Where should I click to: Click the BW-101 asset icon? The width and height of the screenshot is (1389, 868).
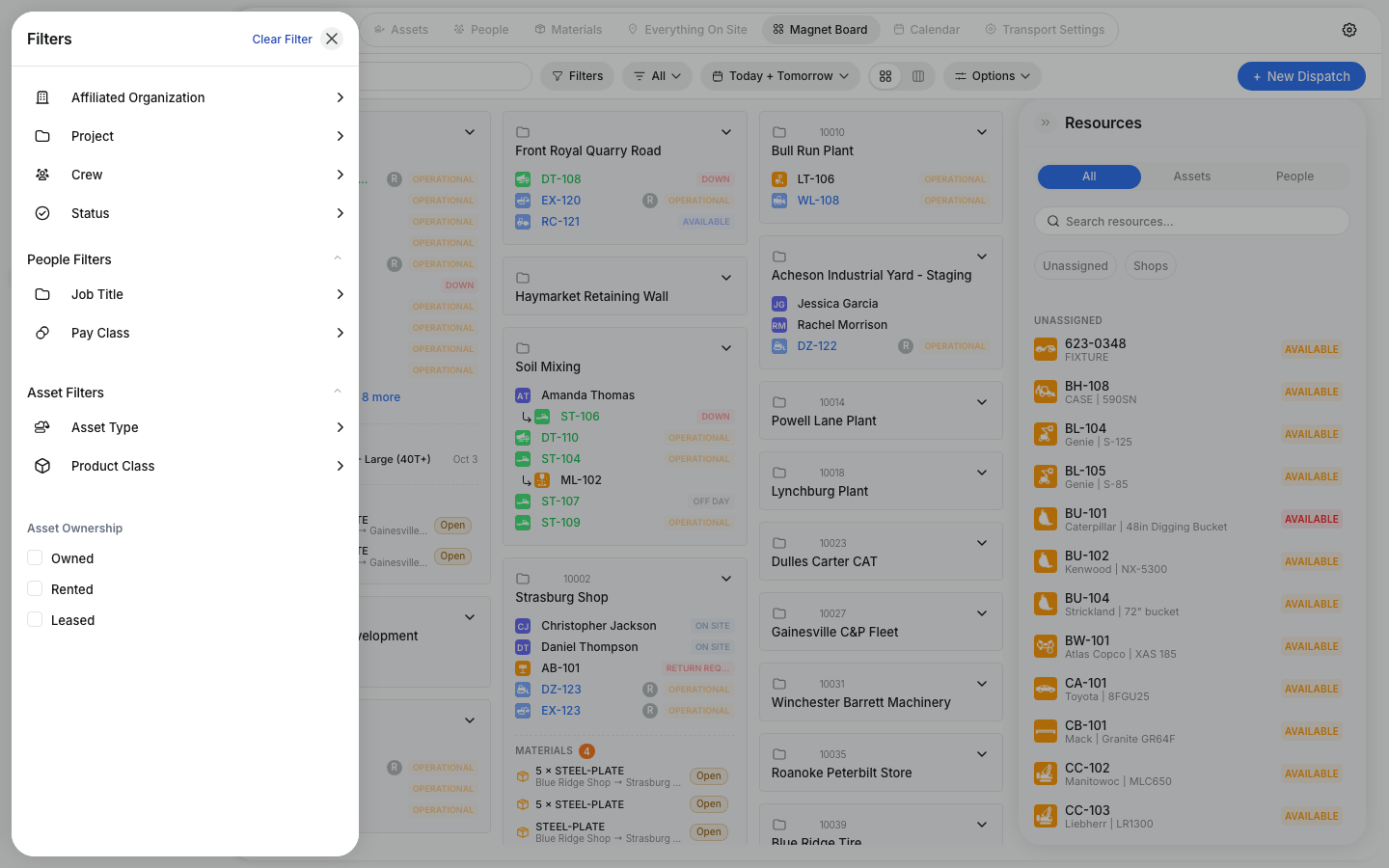[x=1046, y=646]
